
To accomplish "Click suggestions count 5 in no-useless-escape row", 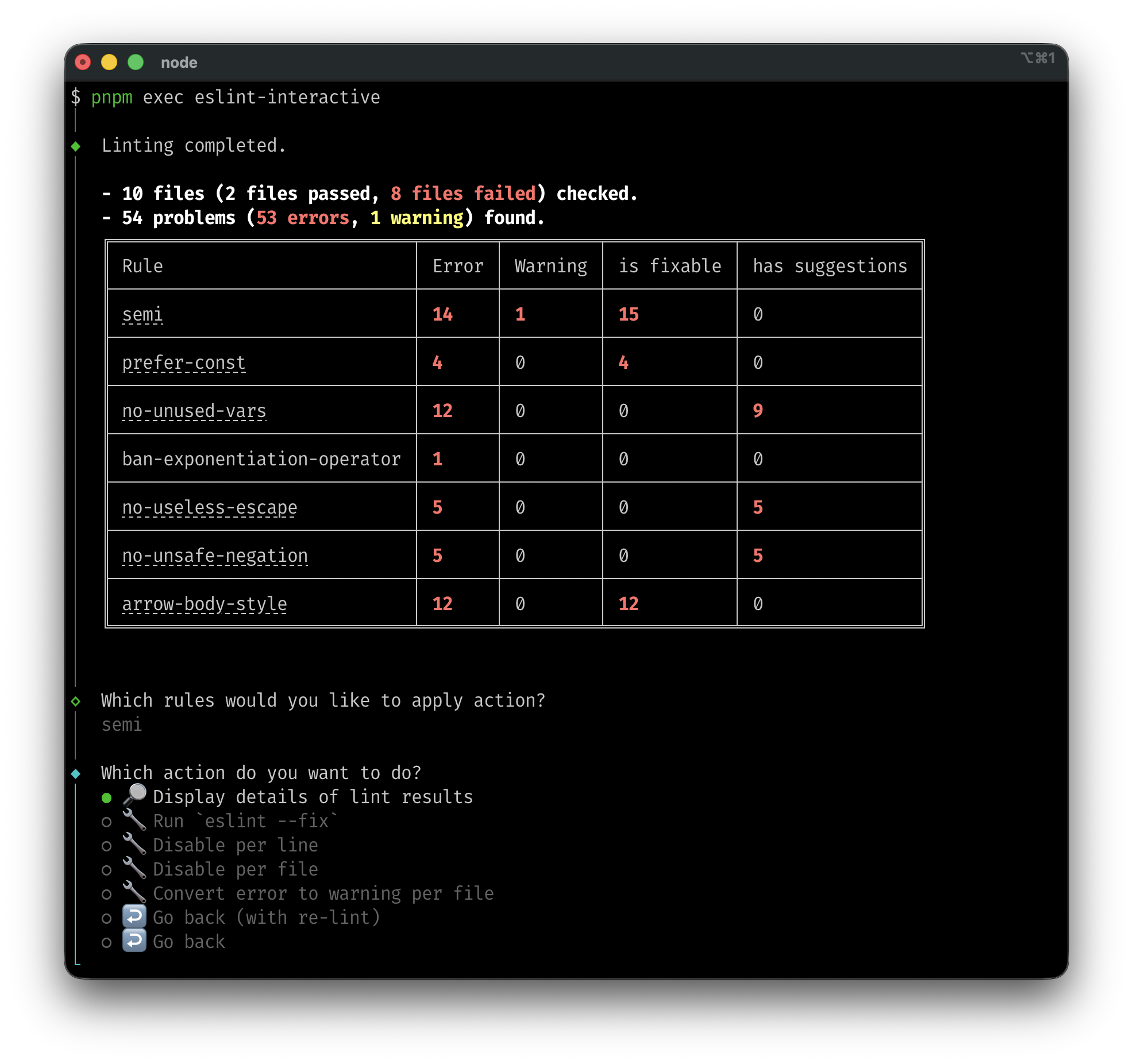I will click(758, 507).
